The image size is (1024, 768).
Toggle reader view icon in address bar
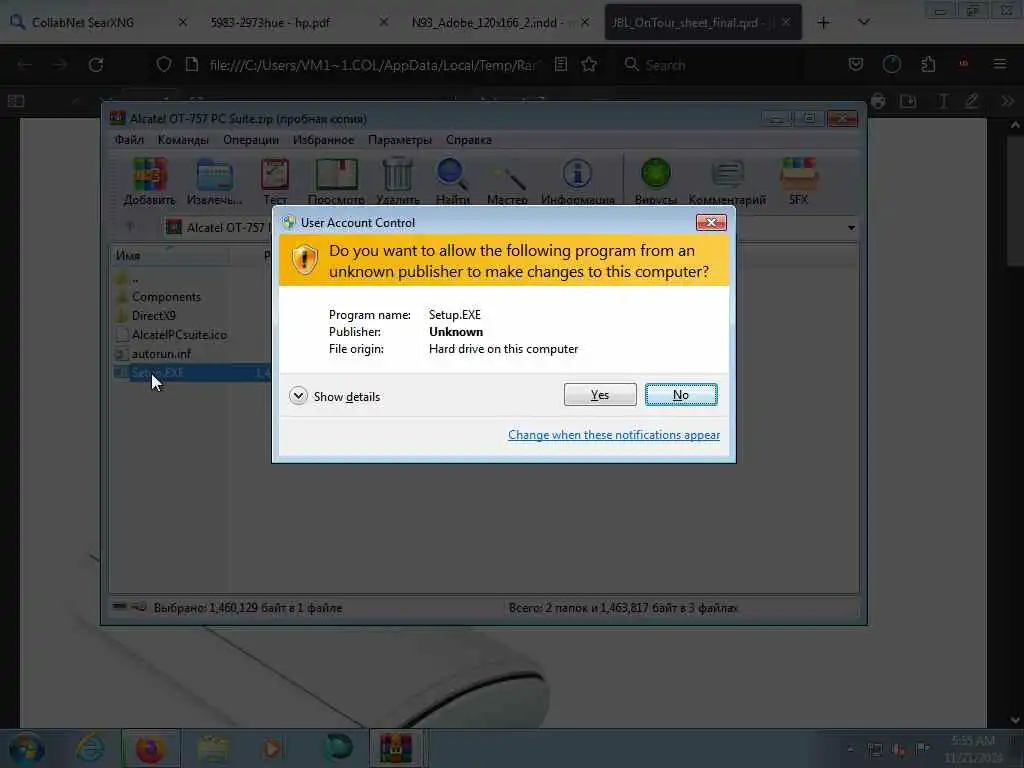(x=560, y=65)
